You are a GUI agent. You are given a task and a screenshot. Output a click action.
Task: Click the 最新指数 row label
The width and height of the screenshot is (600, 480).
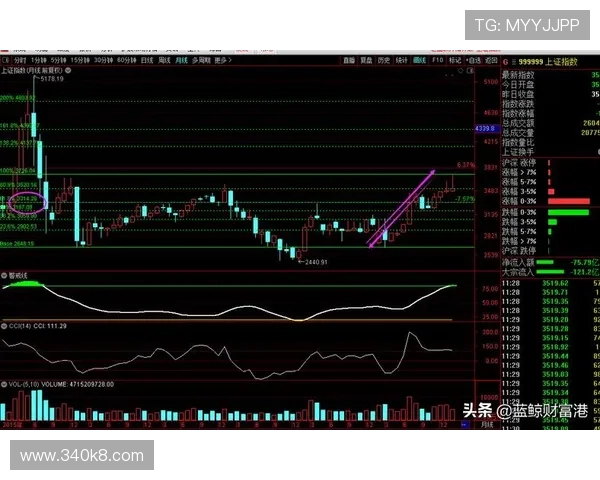(x=518, y=75)
